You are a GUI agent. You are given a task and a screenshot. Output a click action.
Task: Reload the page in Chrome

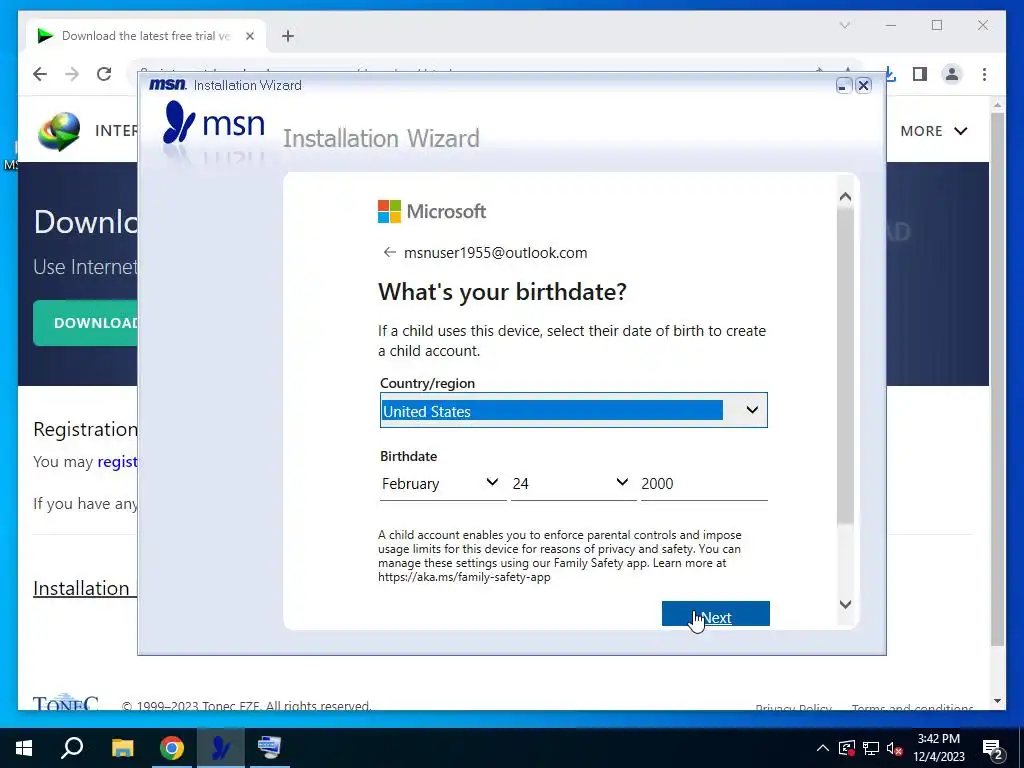104,74
